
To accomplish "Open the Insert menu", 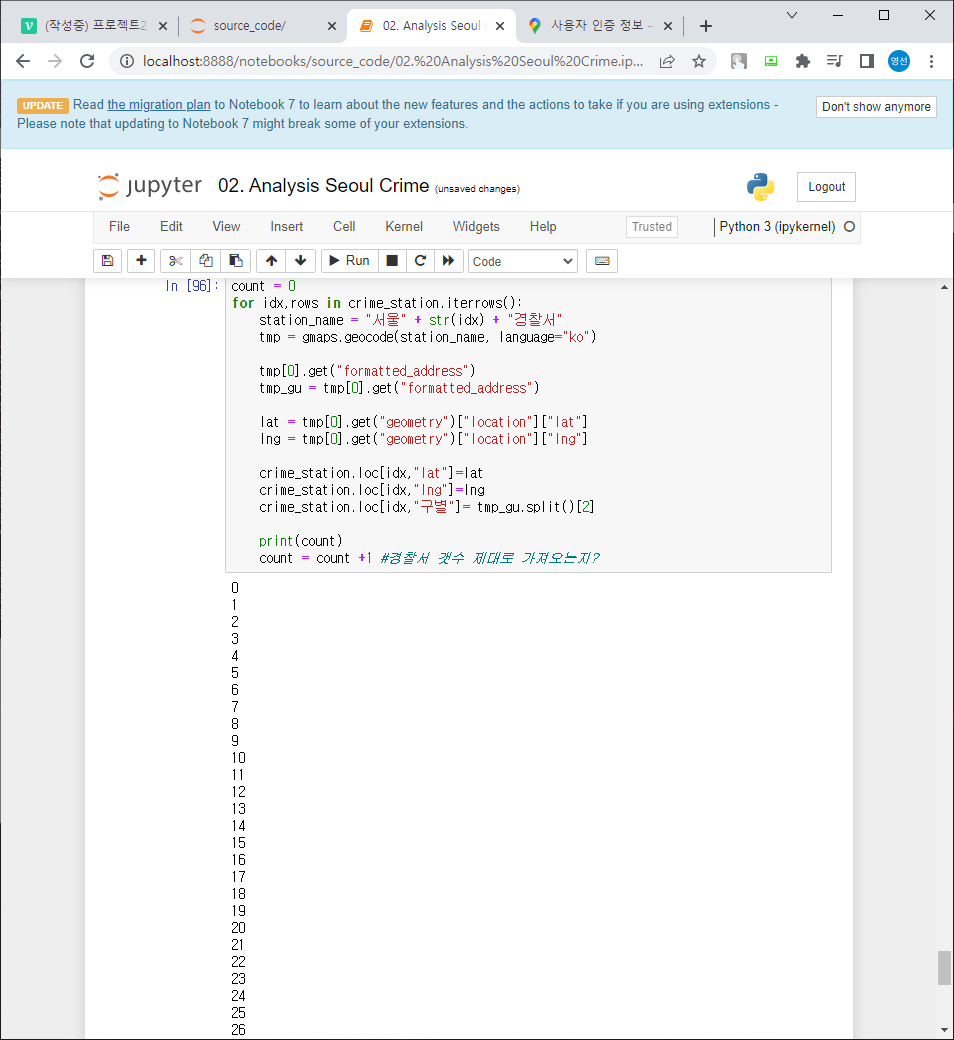I will (287, 227).
